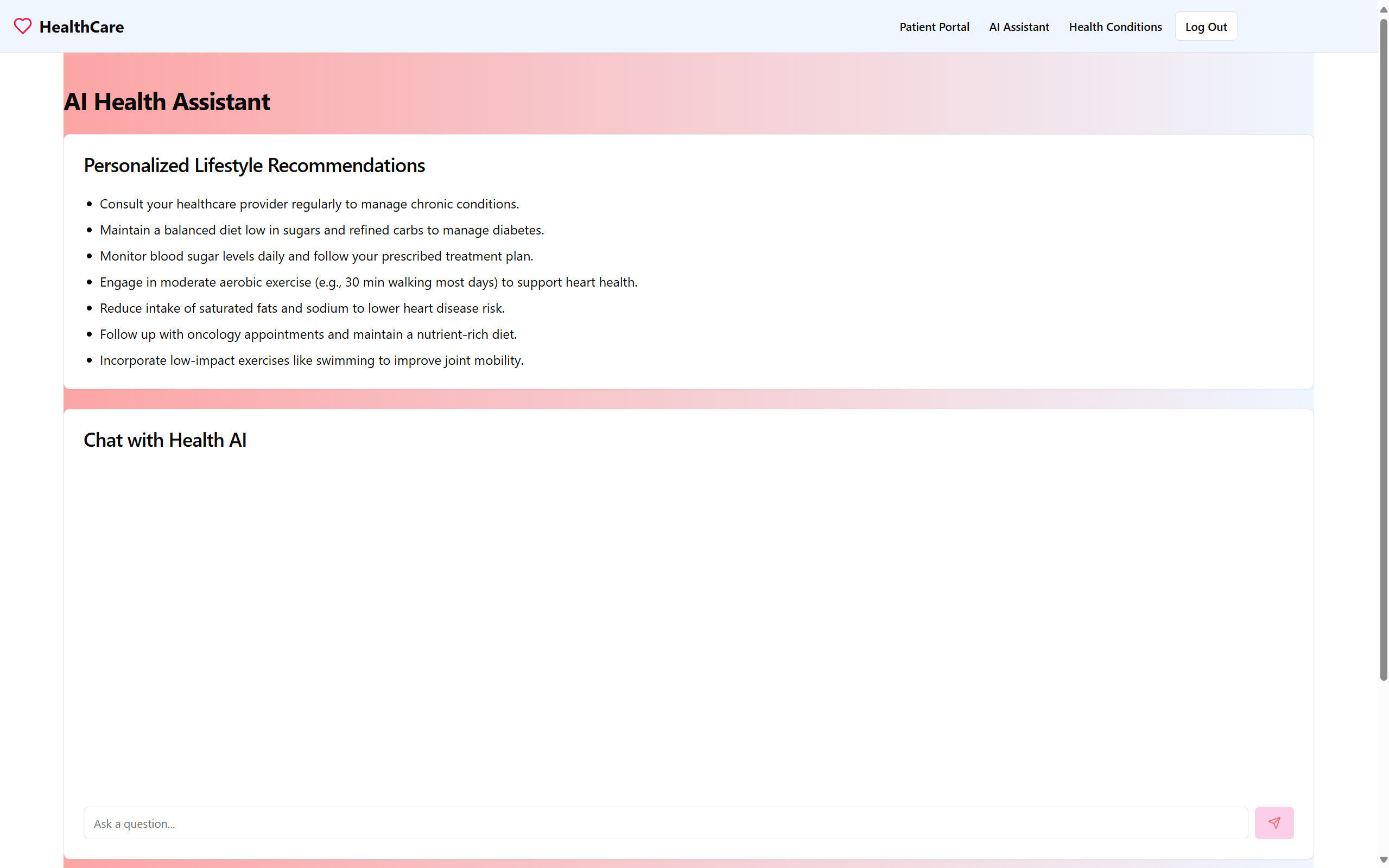
Task: Click the scrollbar up arrow
Action: click(x=1383, y=10)
